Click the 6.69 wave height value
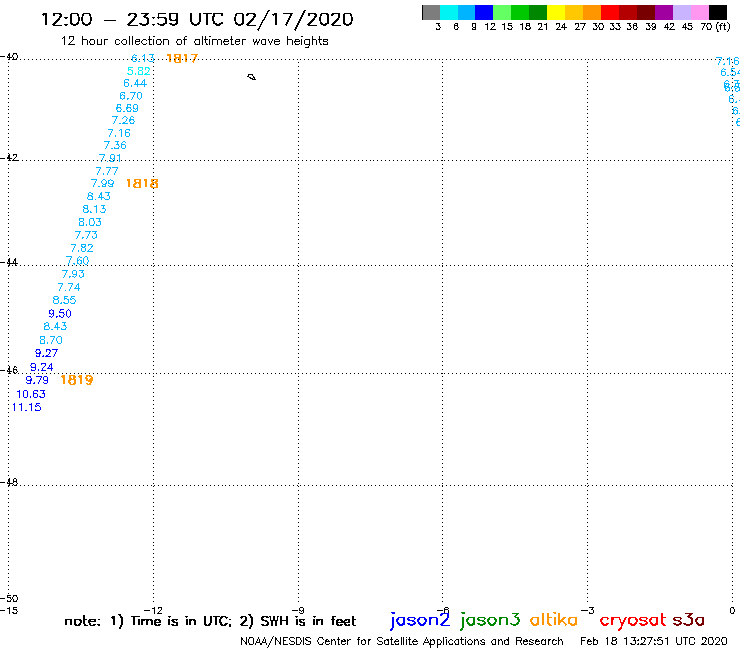 pyautogui.click(x=127, y=108)
